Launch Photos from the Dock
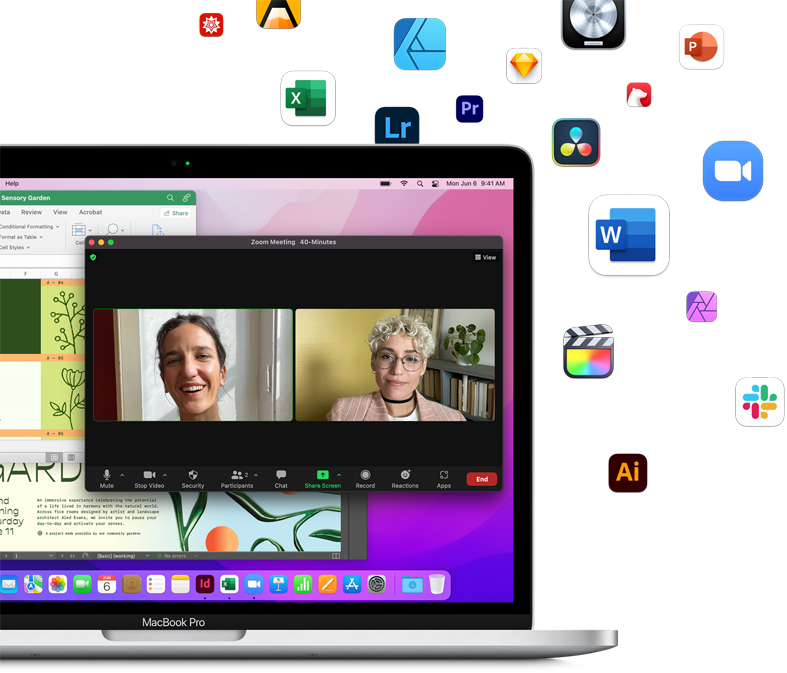 [58, 585]
